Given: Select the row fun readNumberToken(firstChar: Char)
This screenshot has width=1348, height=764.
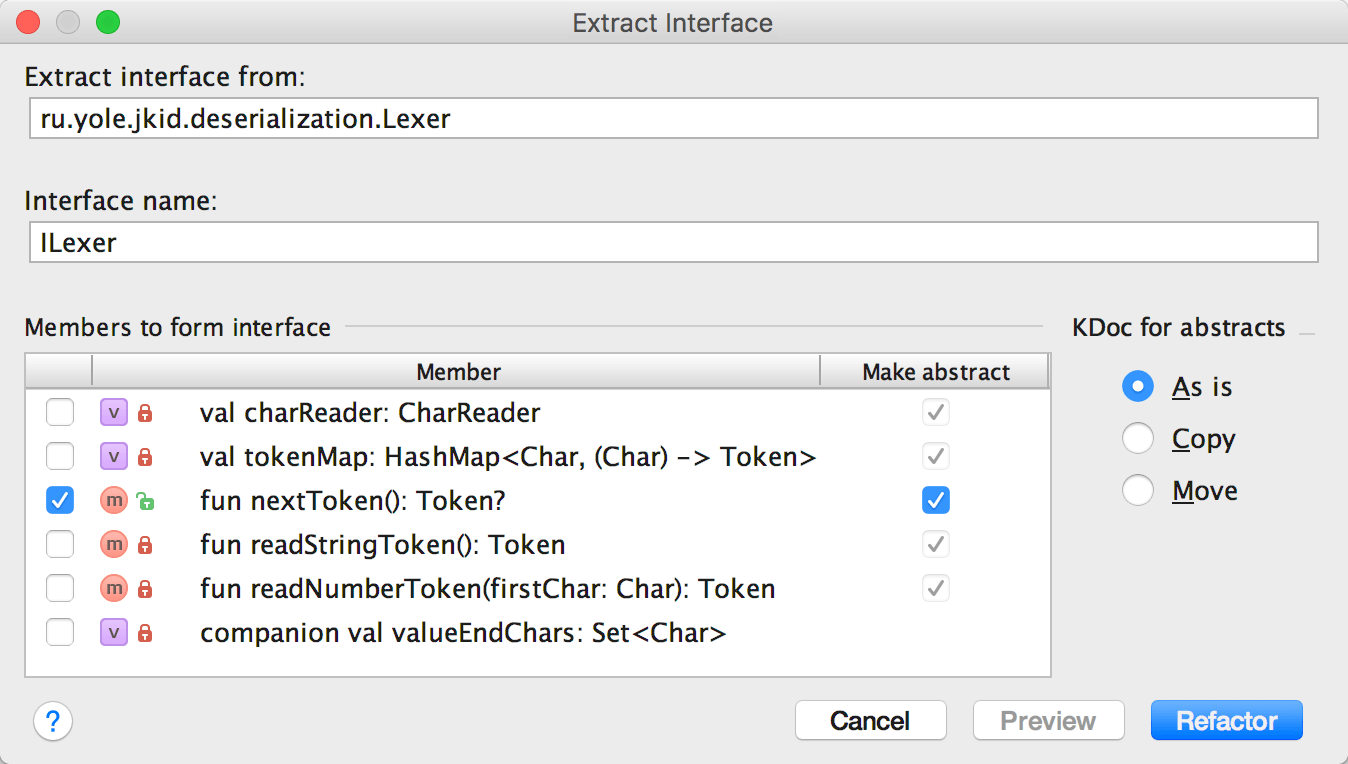Looking at the screenshot, I should tap(538, 588).
